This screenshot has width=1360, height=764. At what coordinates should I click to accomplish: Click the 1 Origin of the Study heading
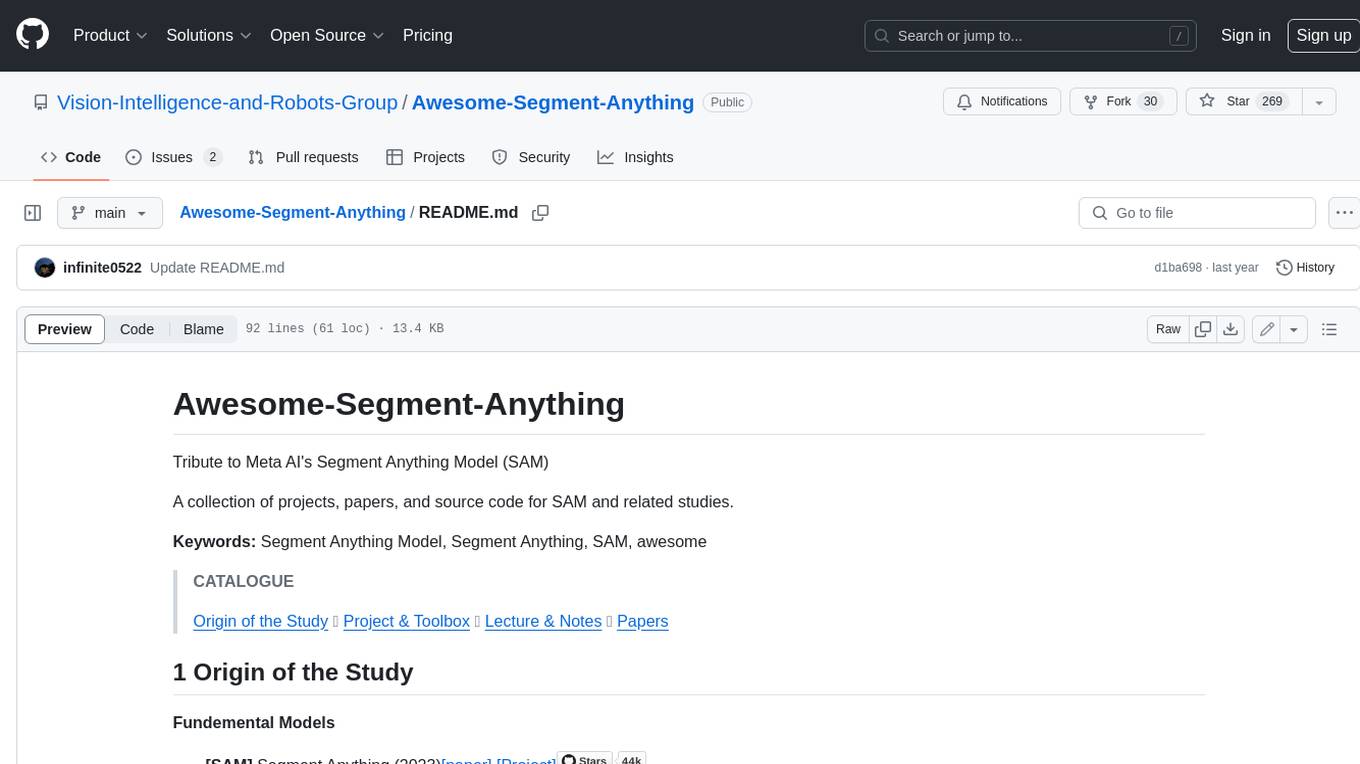[293, 672]
